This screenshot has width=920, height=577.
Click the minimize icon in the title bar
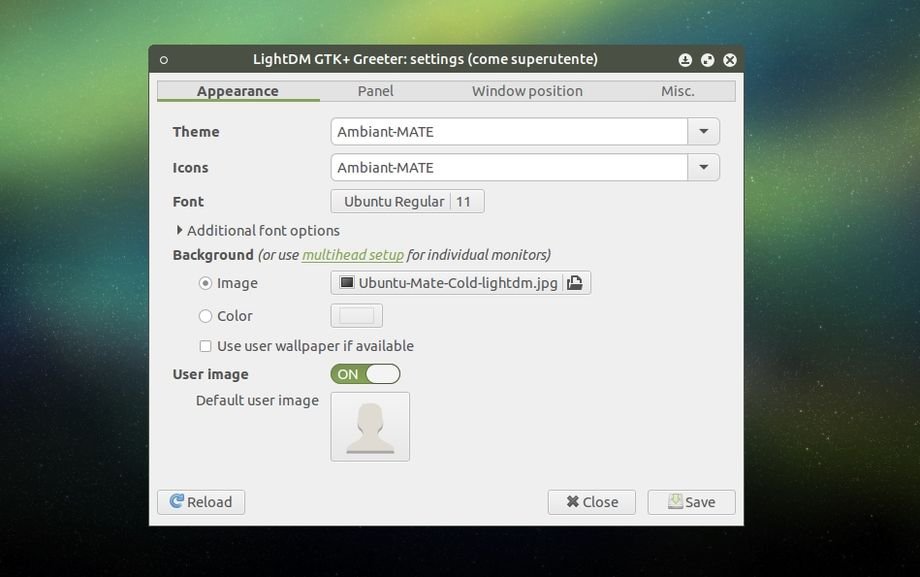pyautogui.click(x=685, y=60)
